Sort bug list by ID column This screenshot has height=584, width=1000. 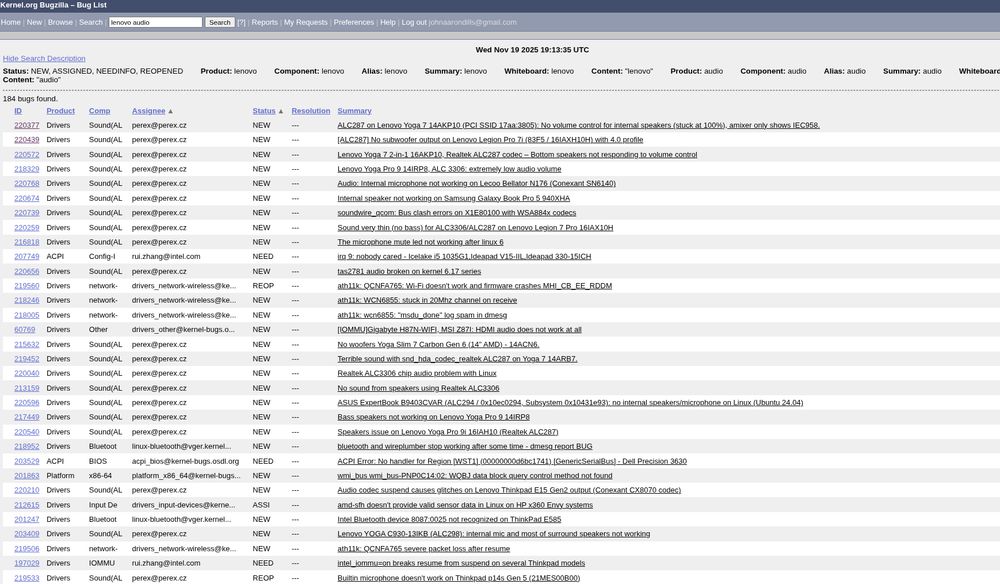18,111
